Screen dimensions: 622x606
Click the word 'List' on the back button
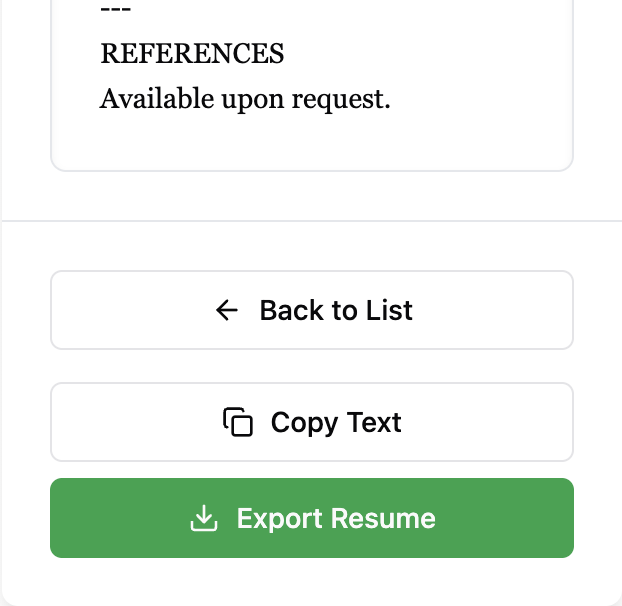(389, 310)
